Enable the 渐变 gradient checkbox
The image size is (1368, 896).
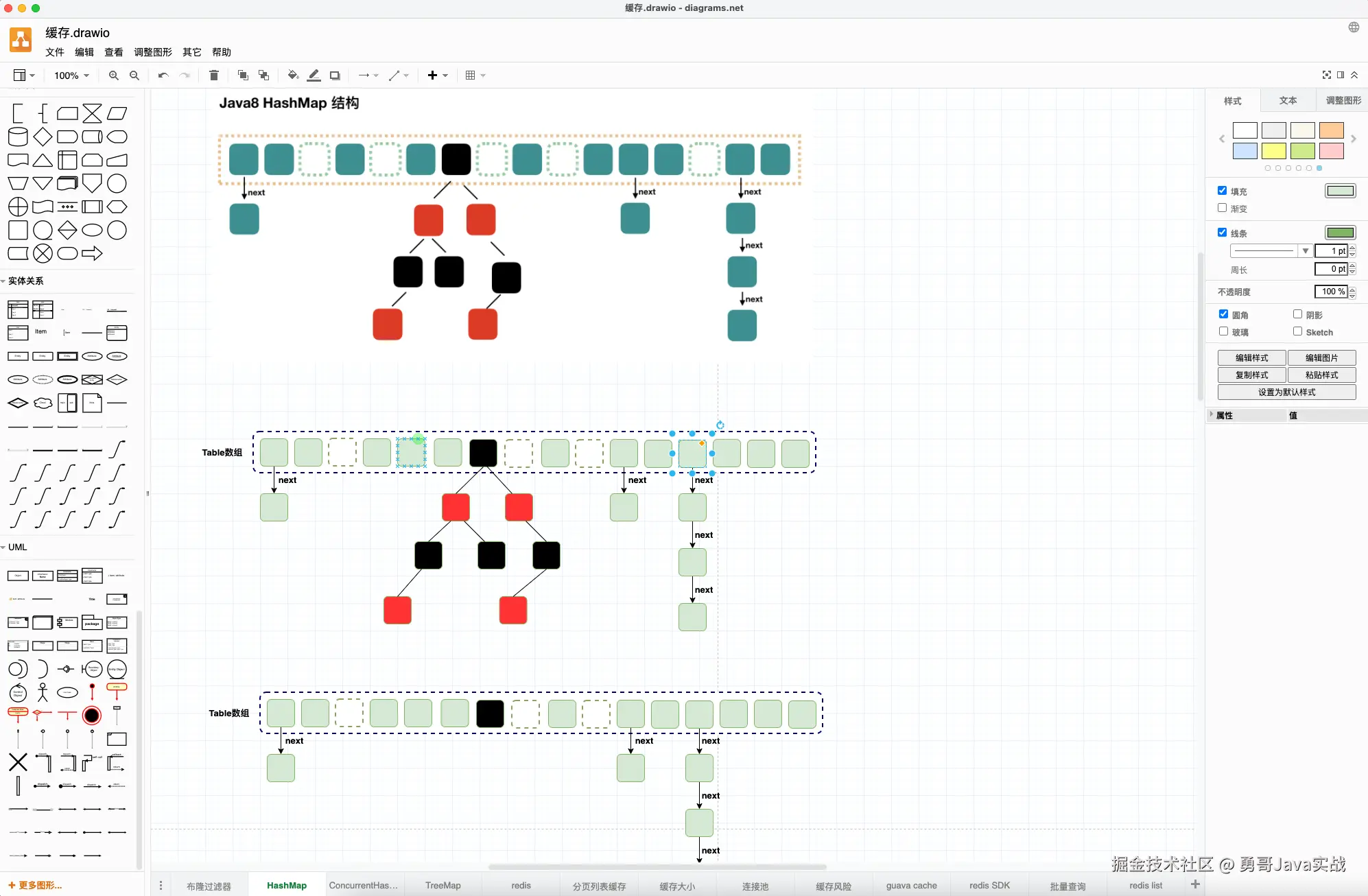point(1222,208)
